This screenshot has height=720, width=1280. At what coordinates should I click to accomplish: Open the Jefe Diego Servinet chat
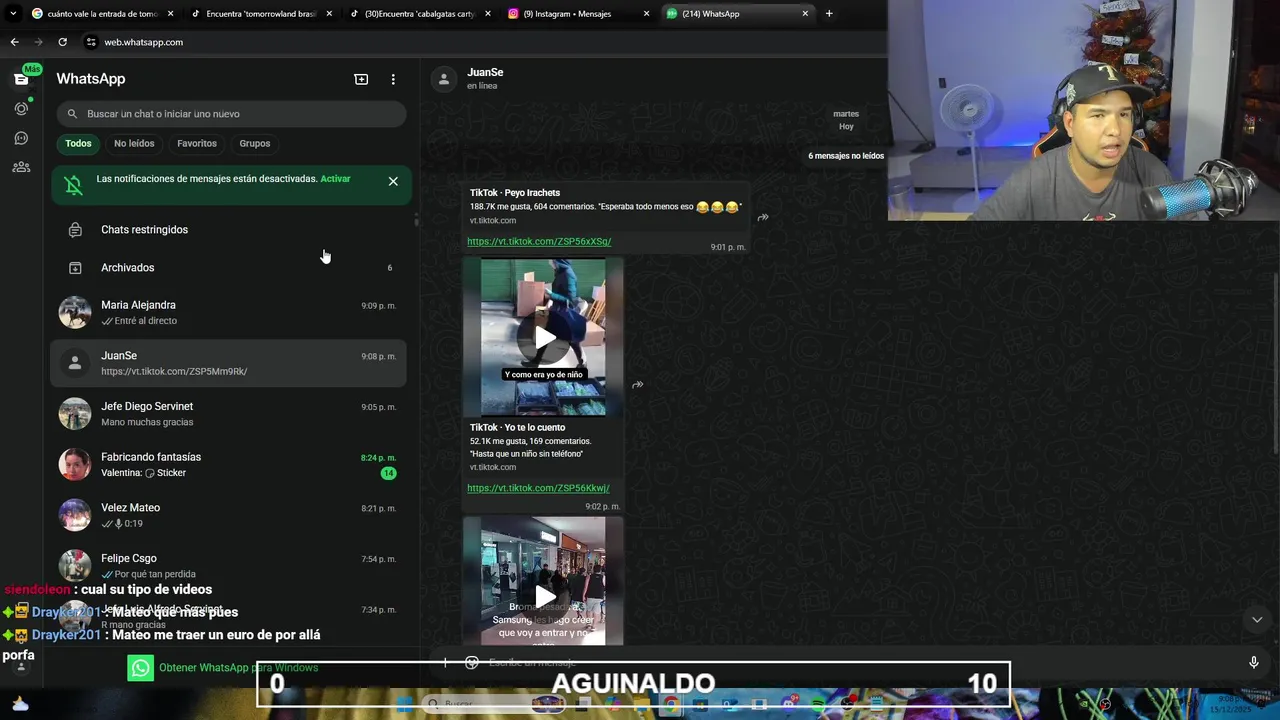[x=228, y=414]
